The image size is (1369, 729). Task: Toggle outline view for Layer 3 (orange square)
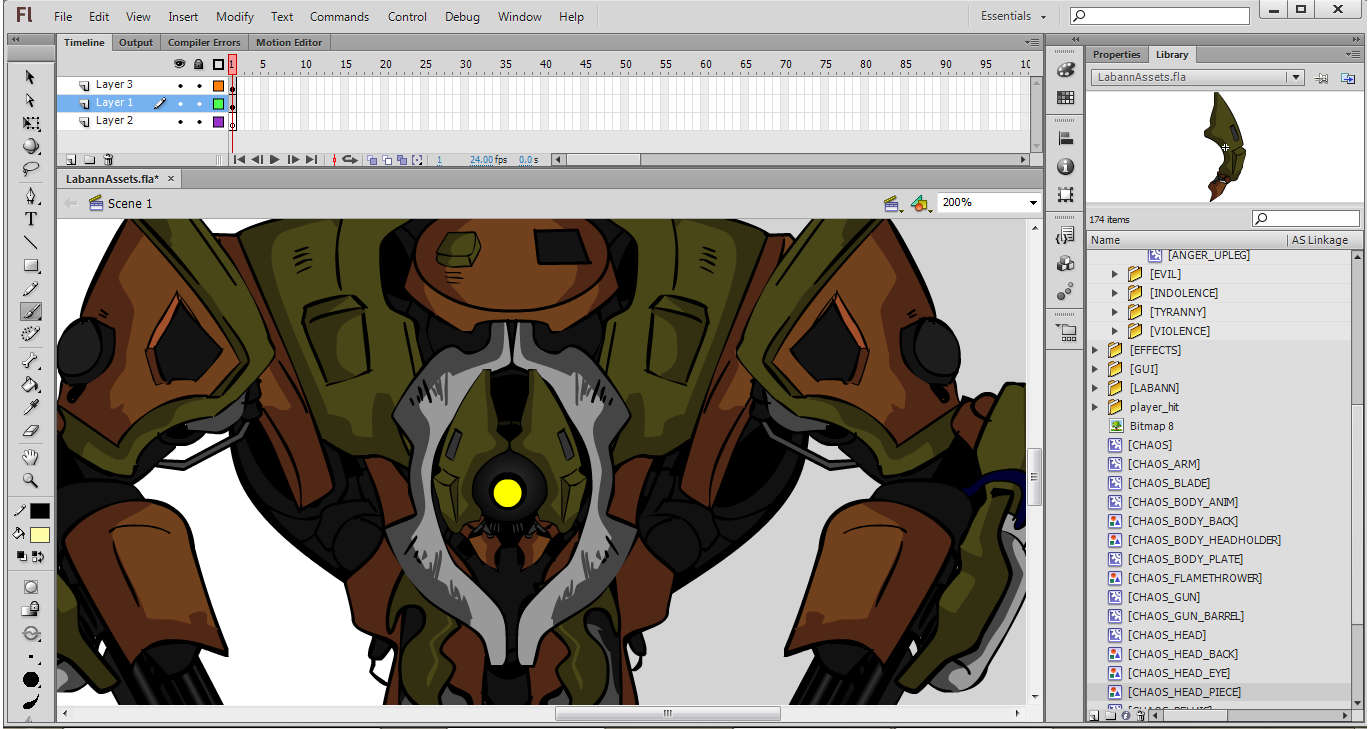[x=218, y=86]
